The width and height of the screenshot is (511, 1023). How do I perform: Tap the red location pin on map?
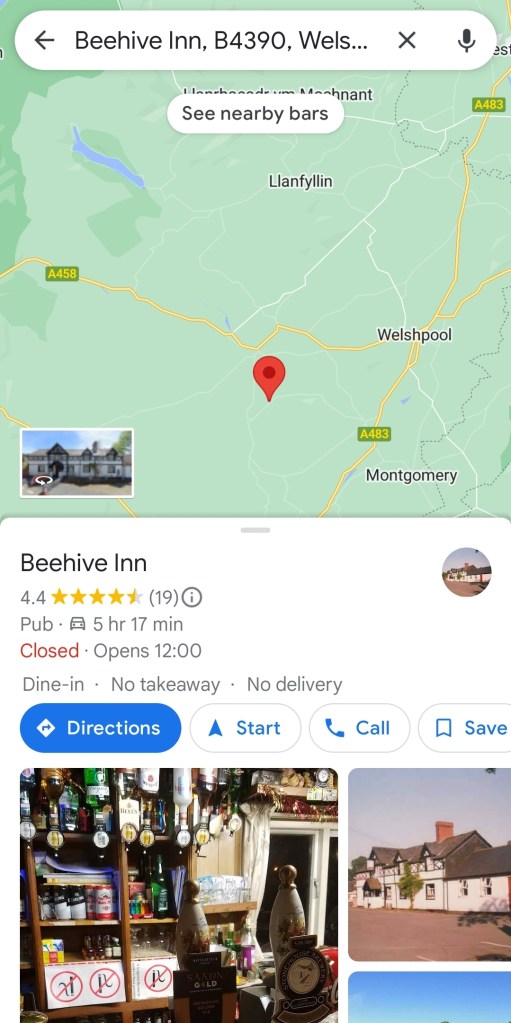tap(269, 378)
